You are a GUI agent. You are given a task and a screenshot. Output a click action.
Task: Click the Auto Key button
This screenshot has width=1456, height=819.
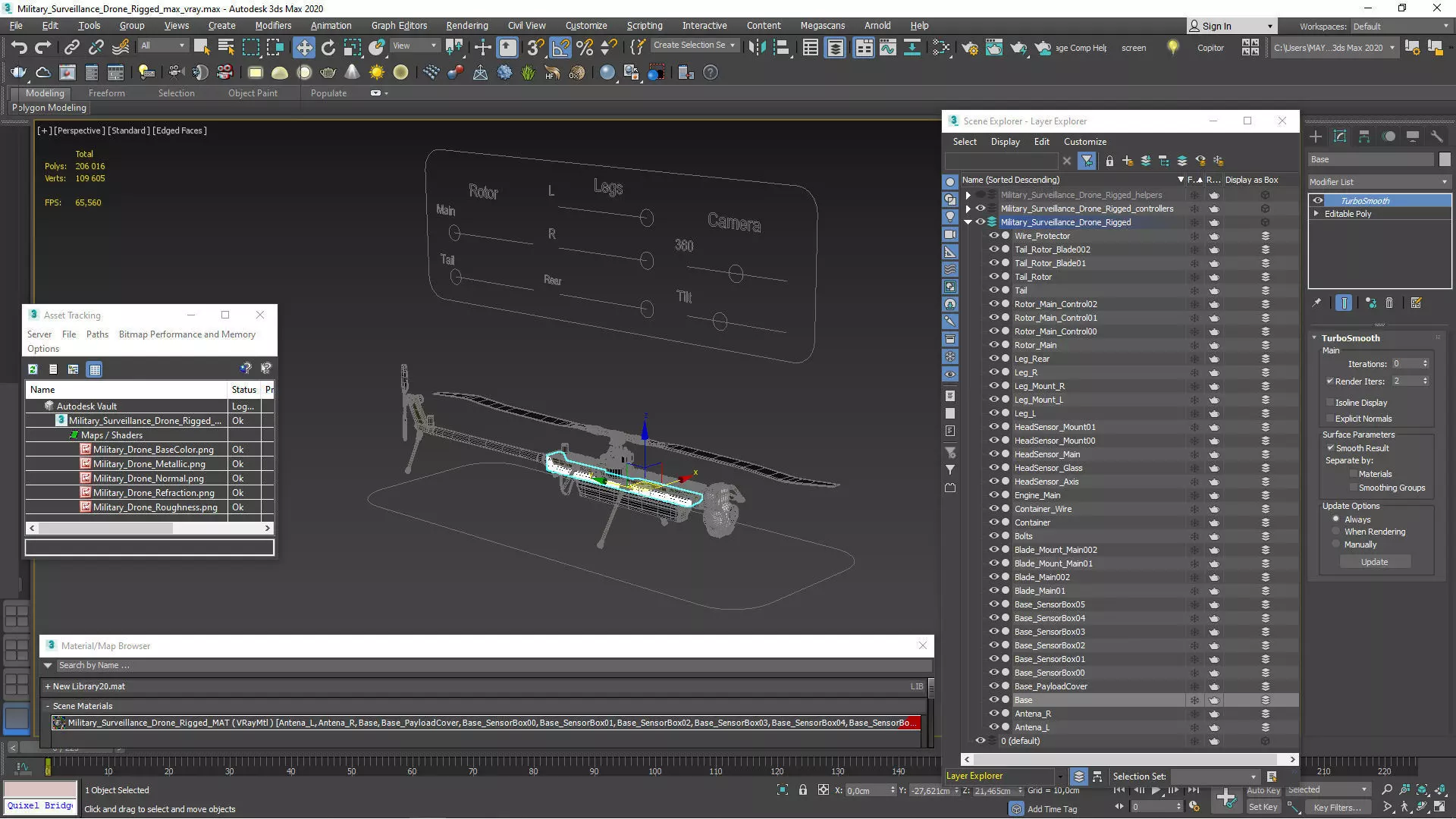tap(1263, 790)
